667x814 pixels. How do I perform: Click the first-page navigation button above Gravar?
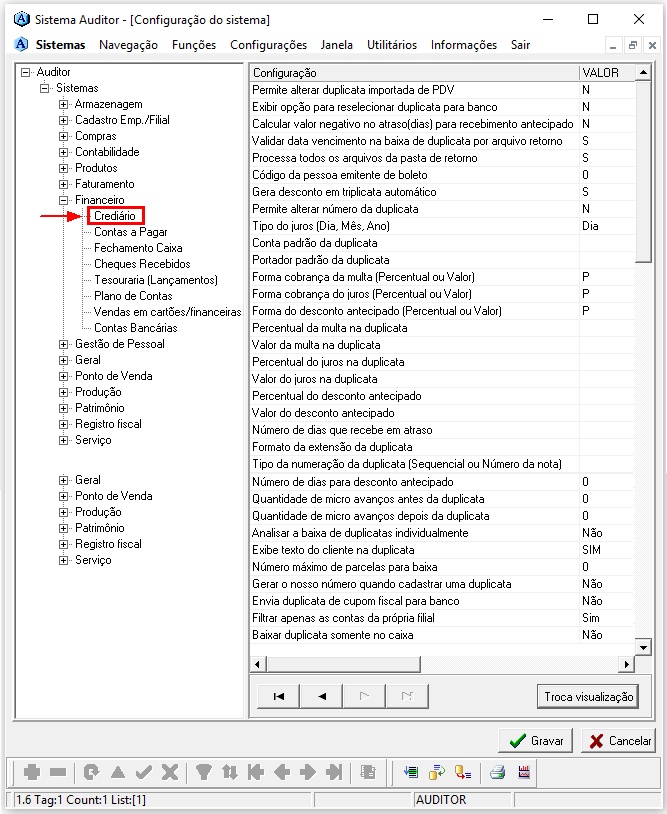tap(279, 696)
